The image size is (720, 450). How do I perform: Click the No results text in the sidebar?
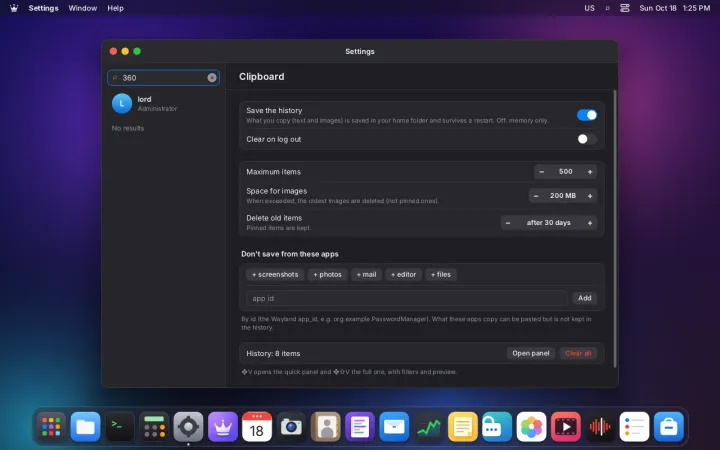[128, 128]
